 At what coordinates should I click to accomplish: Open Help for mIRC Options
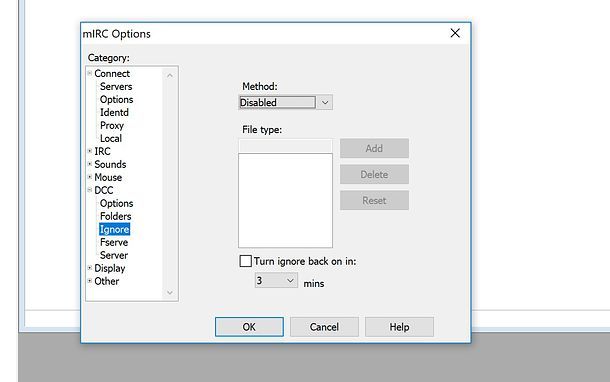coord(399,327)
